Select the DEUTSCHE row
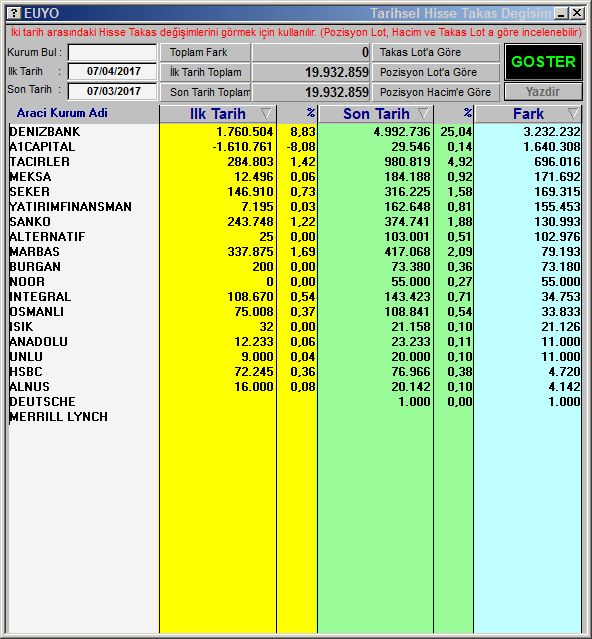The width and height of the screenshot is (592, 639). pyautogui.click(x=295, y=402)
